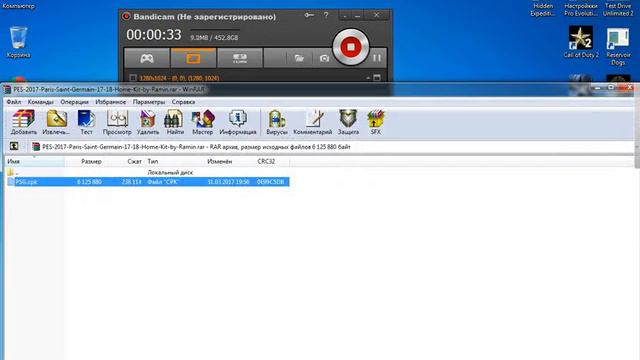Click the Bandicam red logo icon in title
This screenshot has height=360, width=640.
pos(126,16)
